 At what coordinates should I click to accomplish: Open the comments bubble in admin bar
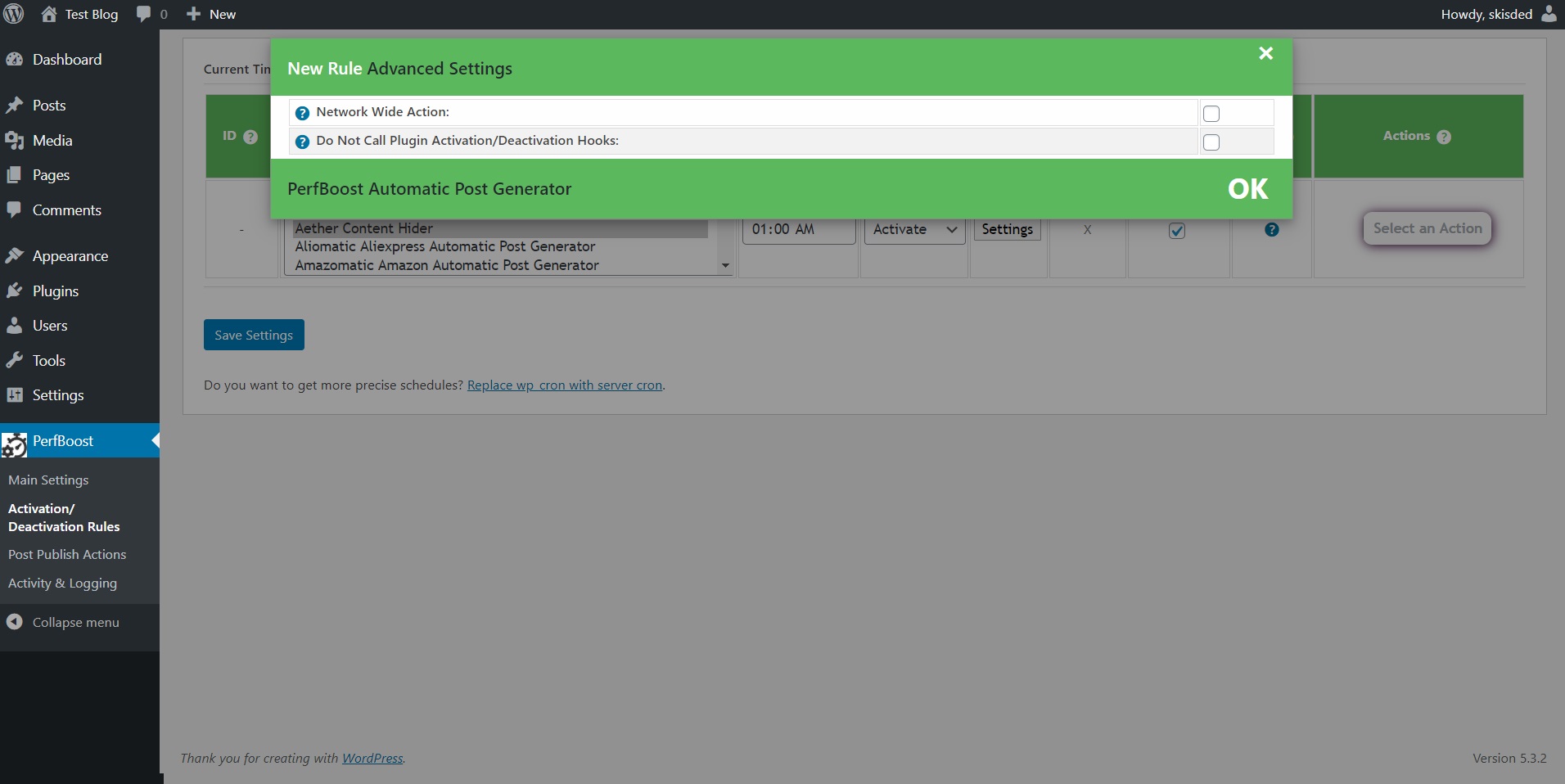click(144, 14)
